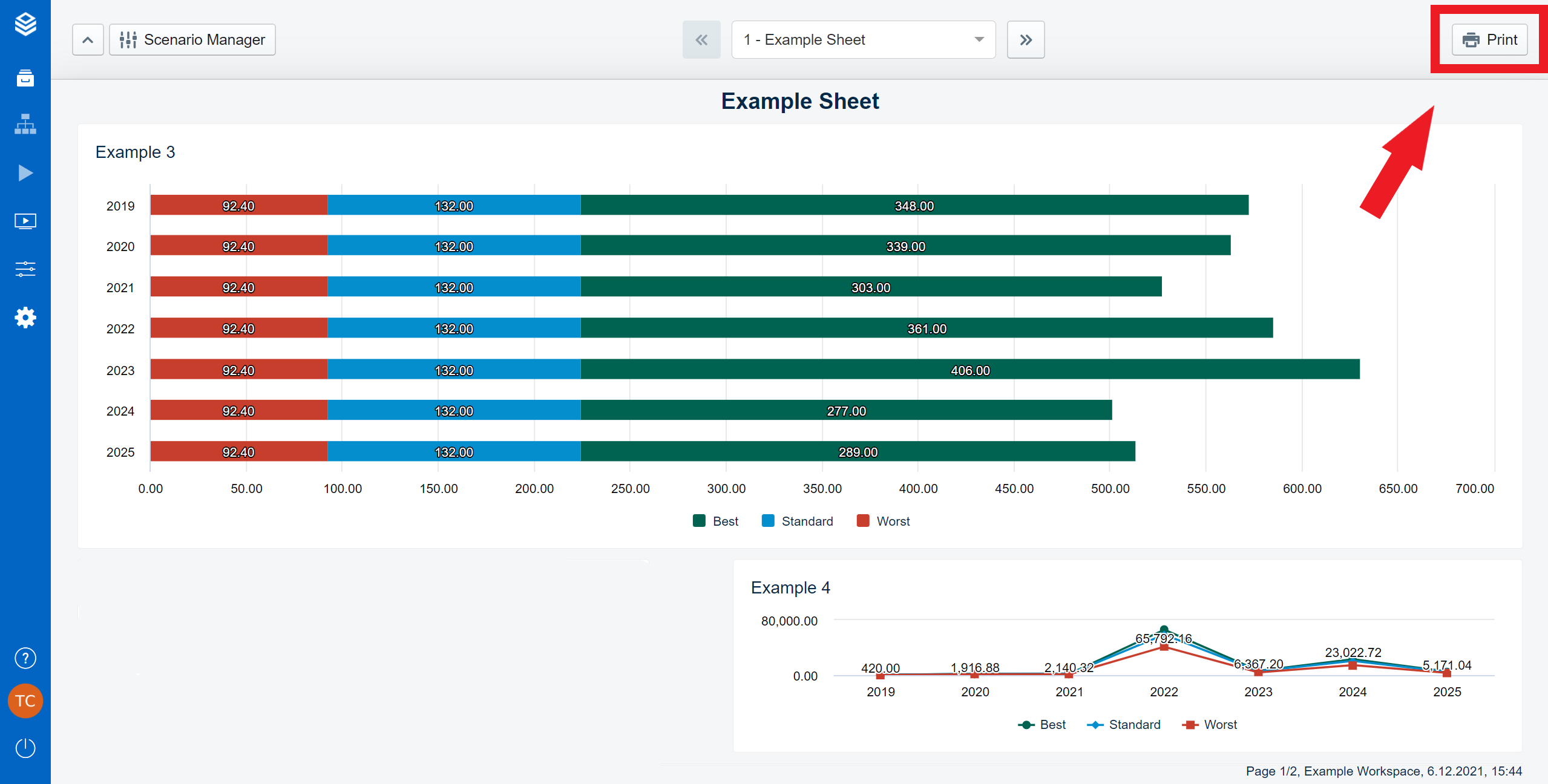The width and height of the screenshot is (1548, 784).
Task: Click the help question mark icon
Action: pos(25,658)
